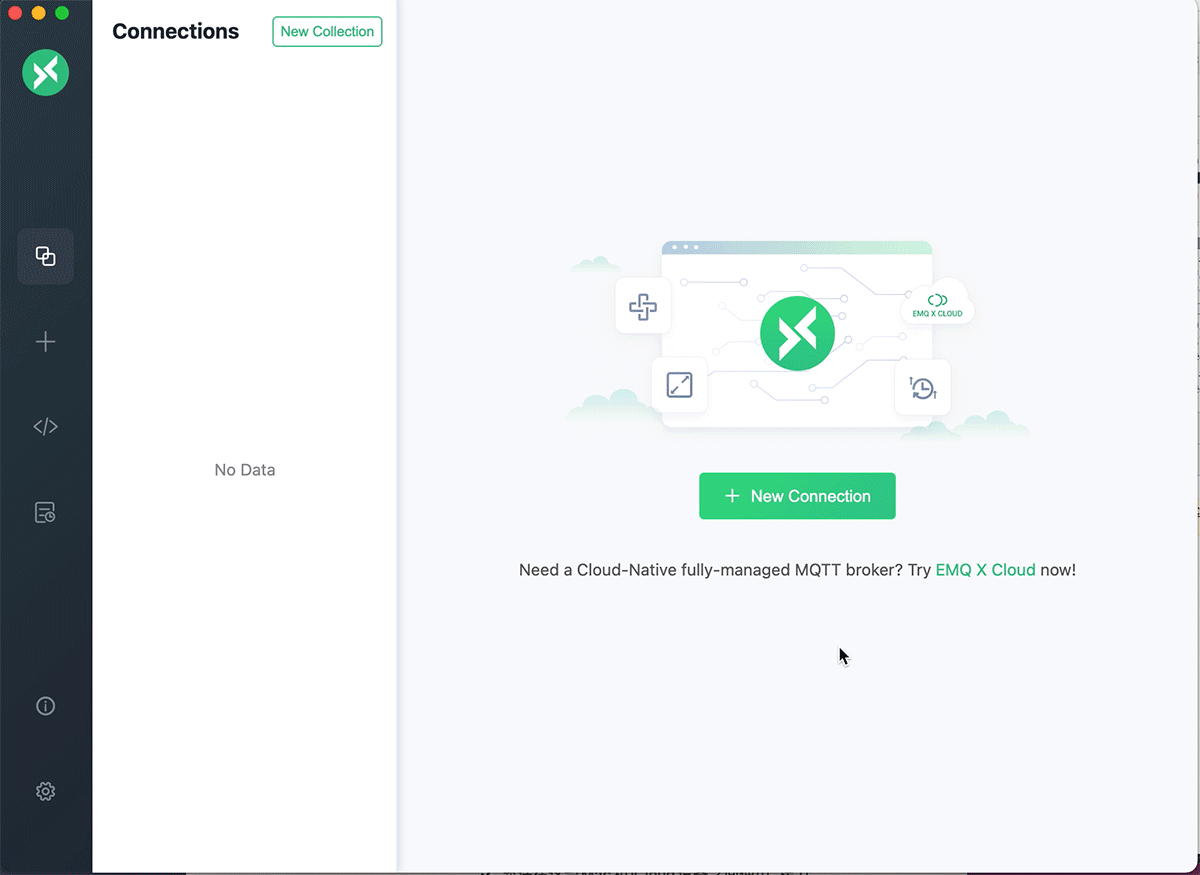Close the window with red button

[15, 13]
